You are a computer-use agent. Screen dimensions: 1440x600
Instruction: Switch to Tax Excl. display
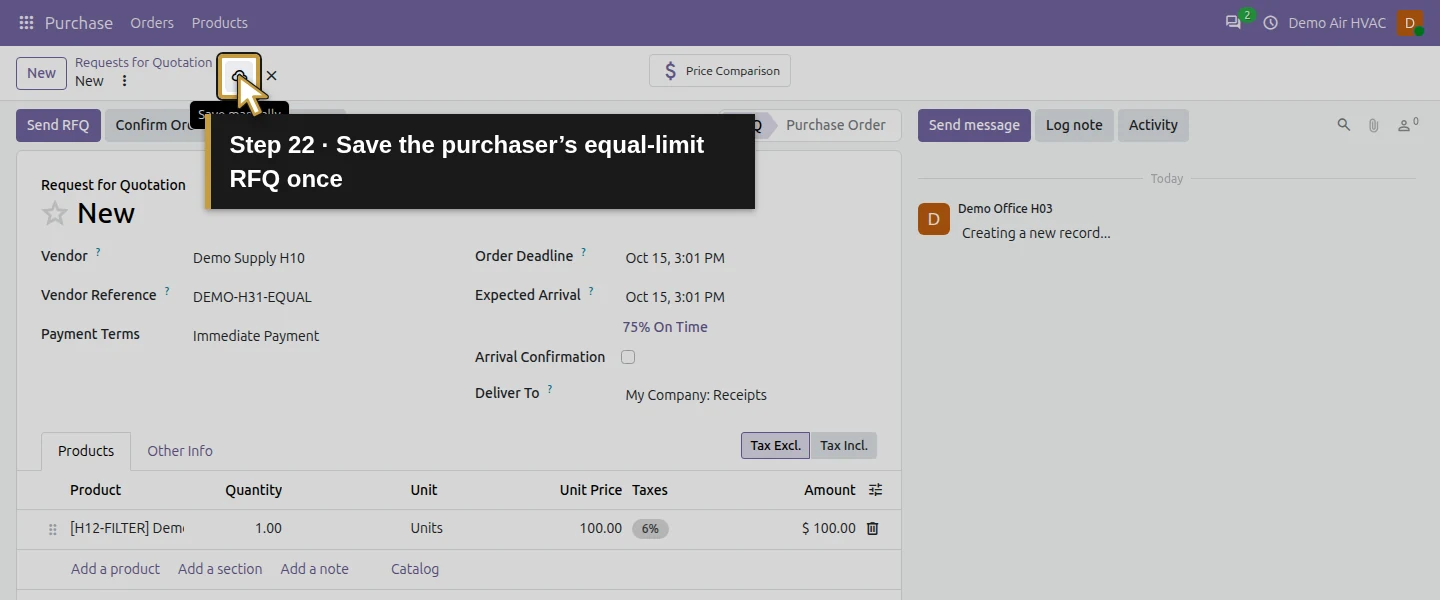775,446
